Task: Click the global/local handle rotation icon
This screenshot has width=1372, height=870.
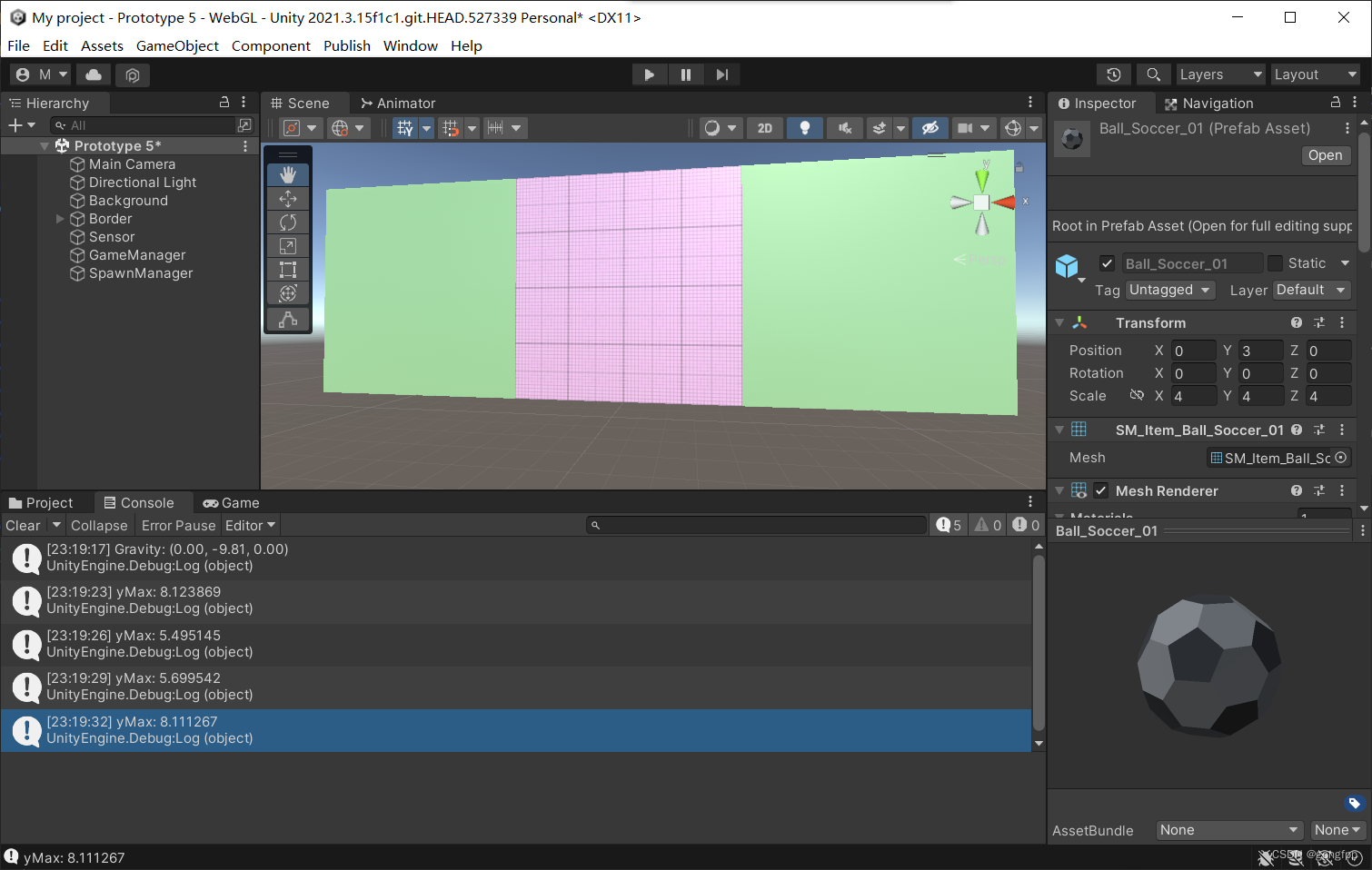Action: 340,128
